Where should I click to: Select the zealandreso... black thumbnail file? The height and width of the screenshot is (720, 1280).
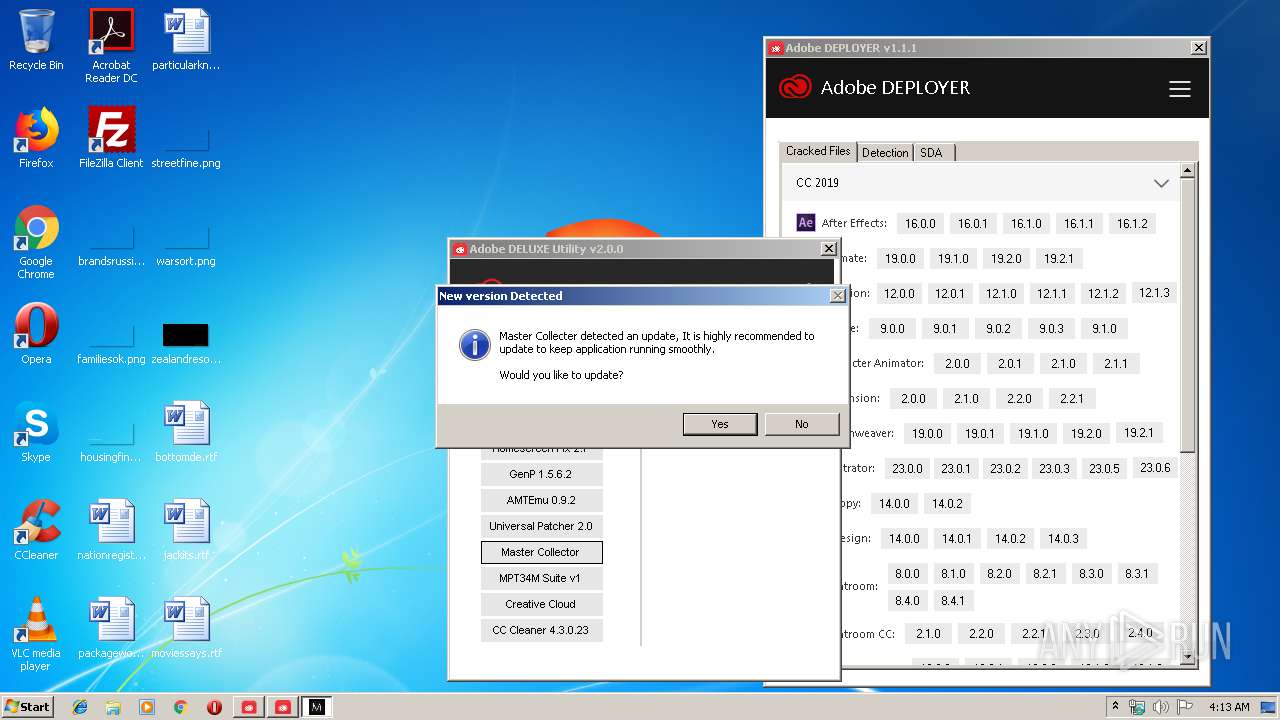tap(186, 343)
